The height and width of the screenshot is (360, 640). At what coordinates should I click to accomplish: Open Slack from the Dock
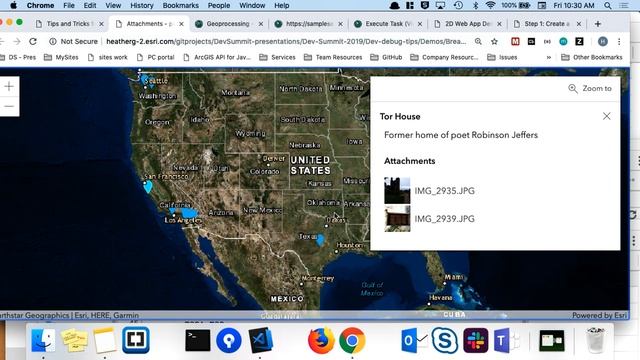click(x=476, y=340)
